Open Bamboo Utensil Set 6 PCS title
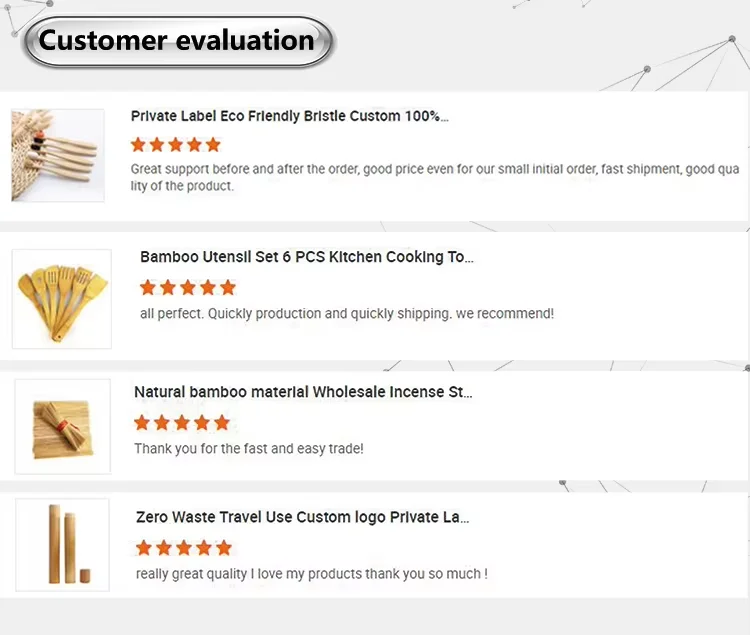Viewport: 750px width, 635px height. click(x=306, y=257)
